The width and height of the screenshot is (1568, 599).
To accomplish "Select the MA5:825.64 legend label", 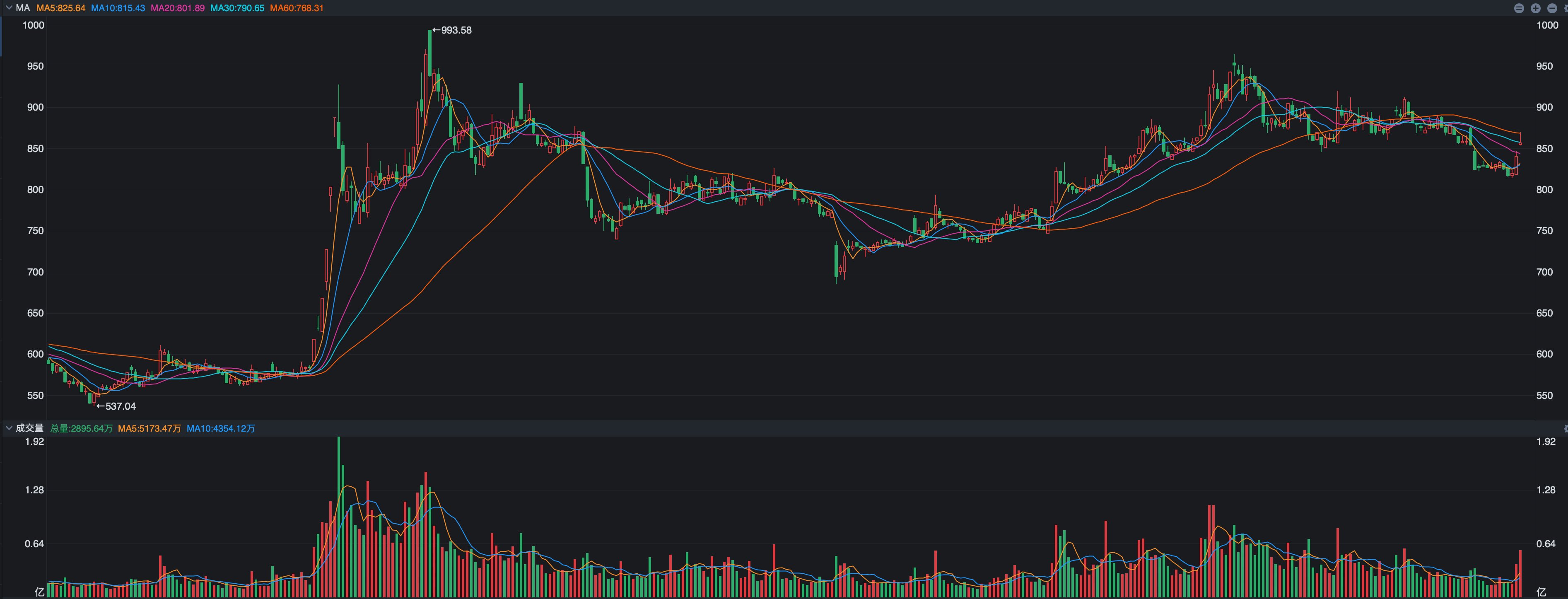I will click(61, 8).
